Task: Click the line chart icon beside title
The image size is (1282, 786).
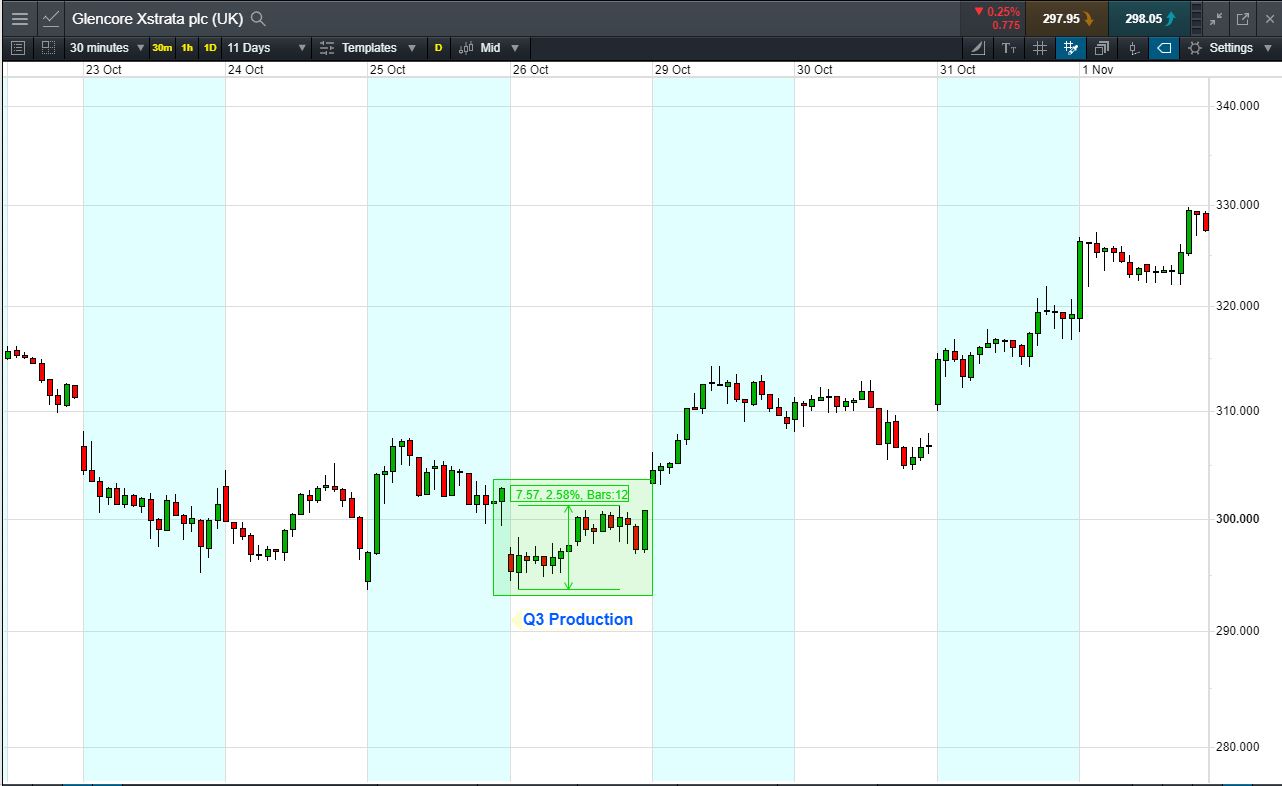Action: tap(50, 18)
